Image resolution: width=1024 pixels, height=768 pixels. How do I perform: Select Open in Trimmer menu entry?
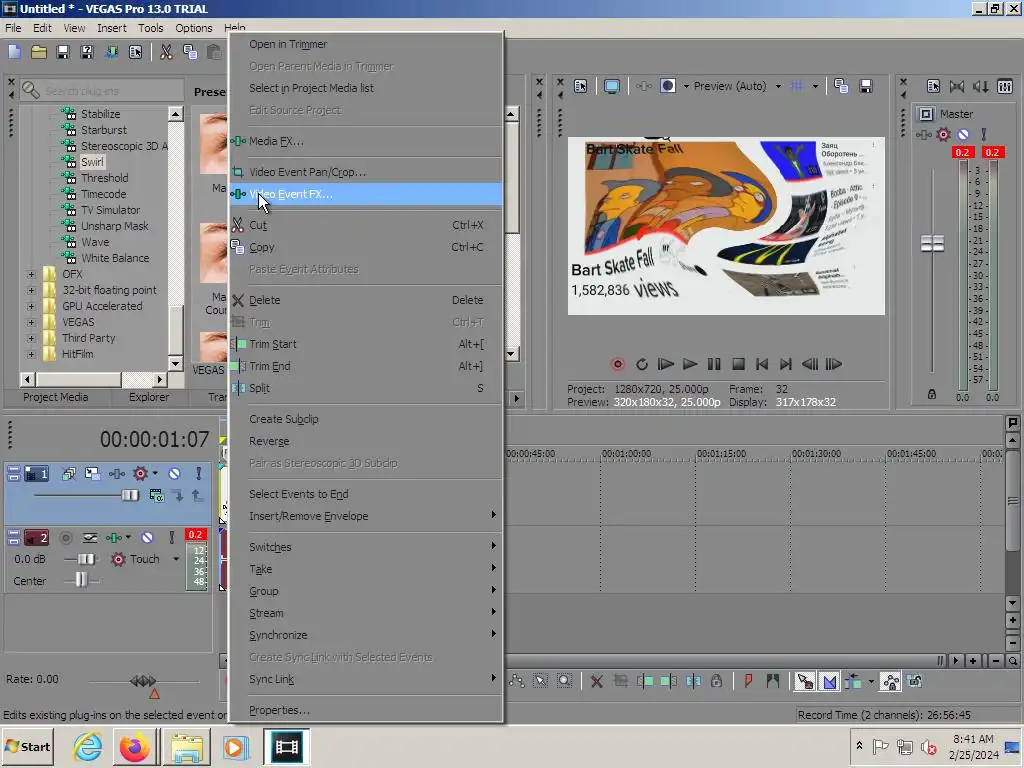tap(367, 44)
